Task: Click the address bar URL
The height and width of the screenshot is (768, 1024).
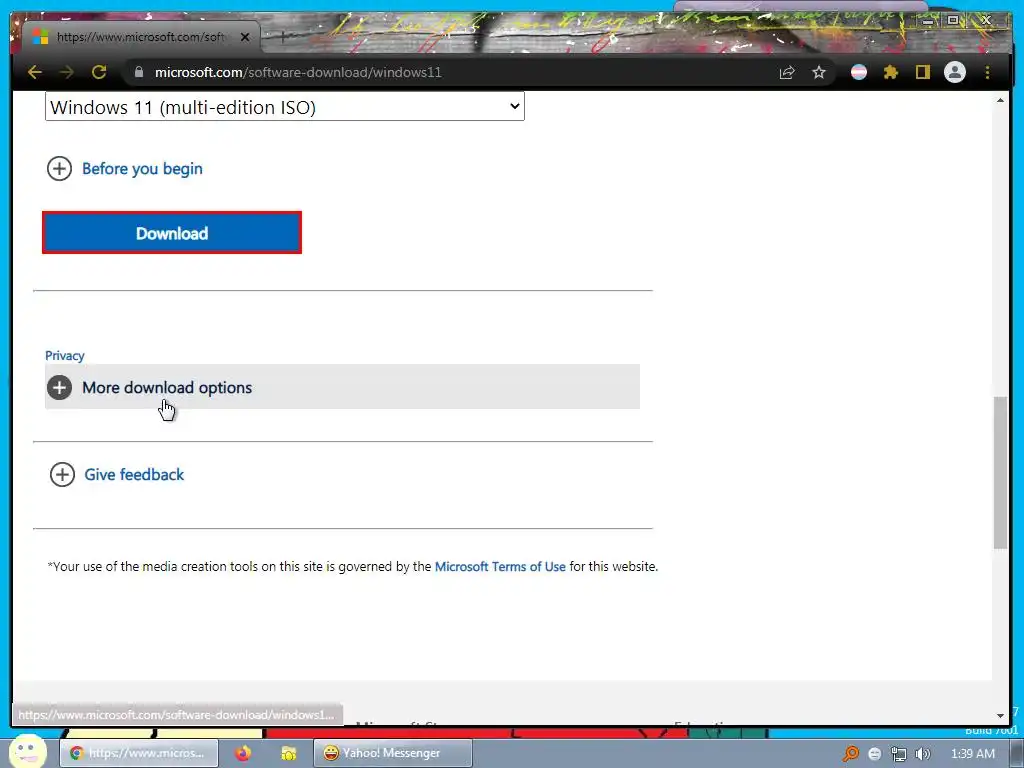Action: click(298, 72)
